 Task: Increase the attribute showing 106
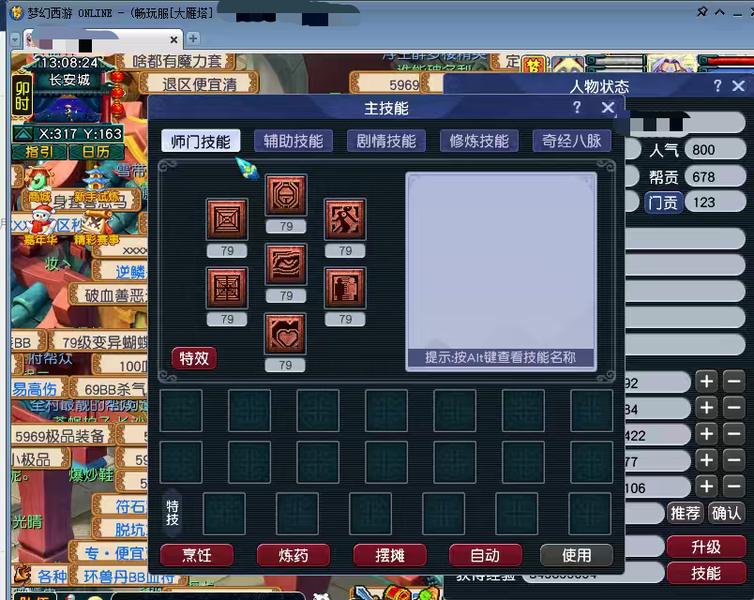pos(706,487)
